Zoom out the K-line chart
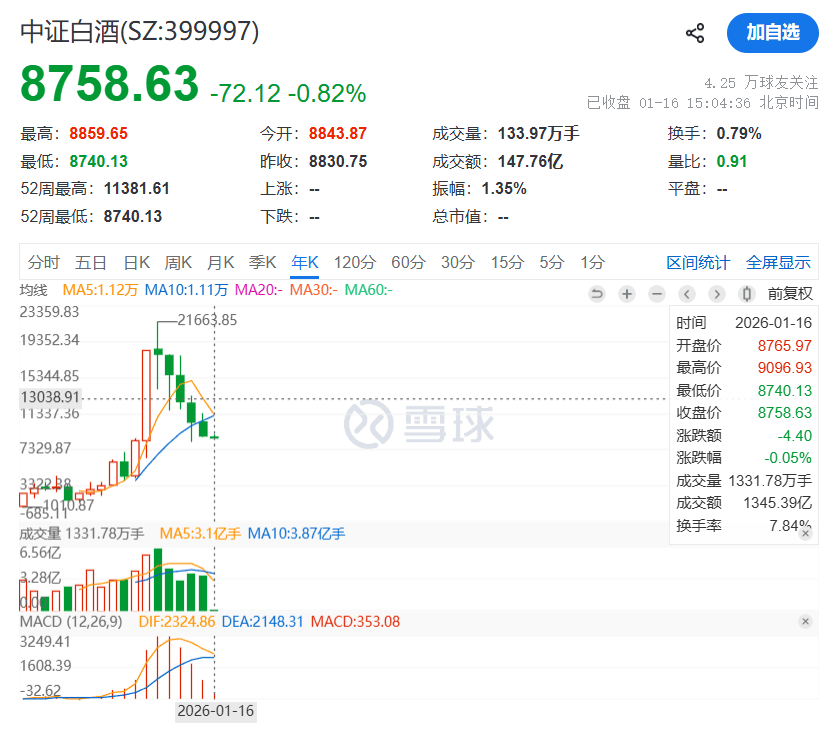Viewport: 831px width, 730px height. 657,294
